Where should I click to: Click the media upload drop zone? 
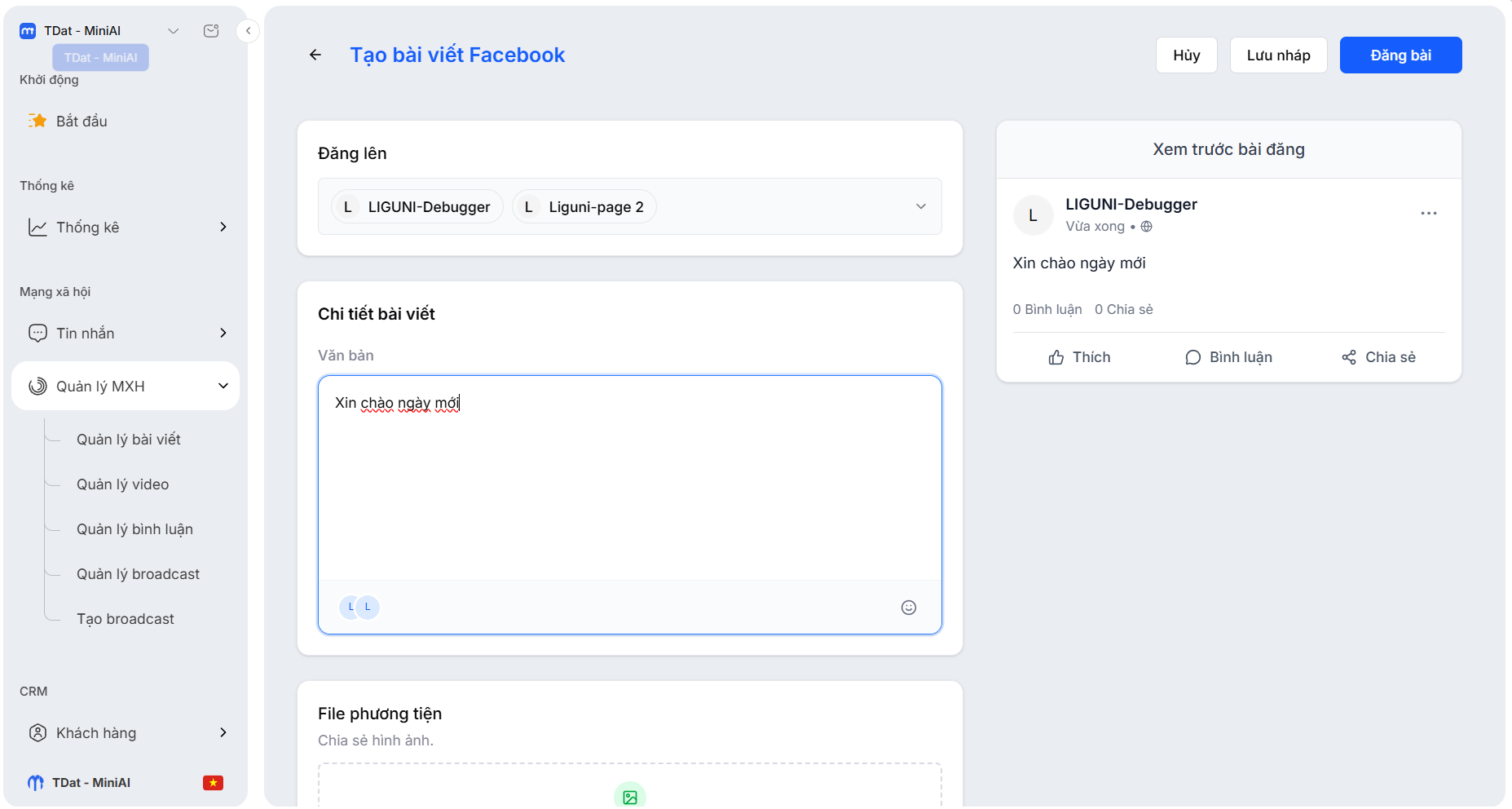pyautogui.click(x=630, y=786)
